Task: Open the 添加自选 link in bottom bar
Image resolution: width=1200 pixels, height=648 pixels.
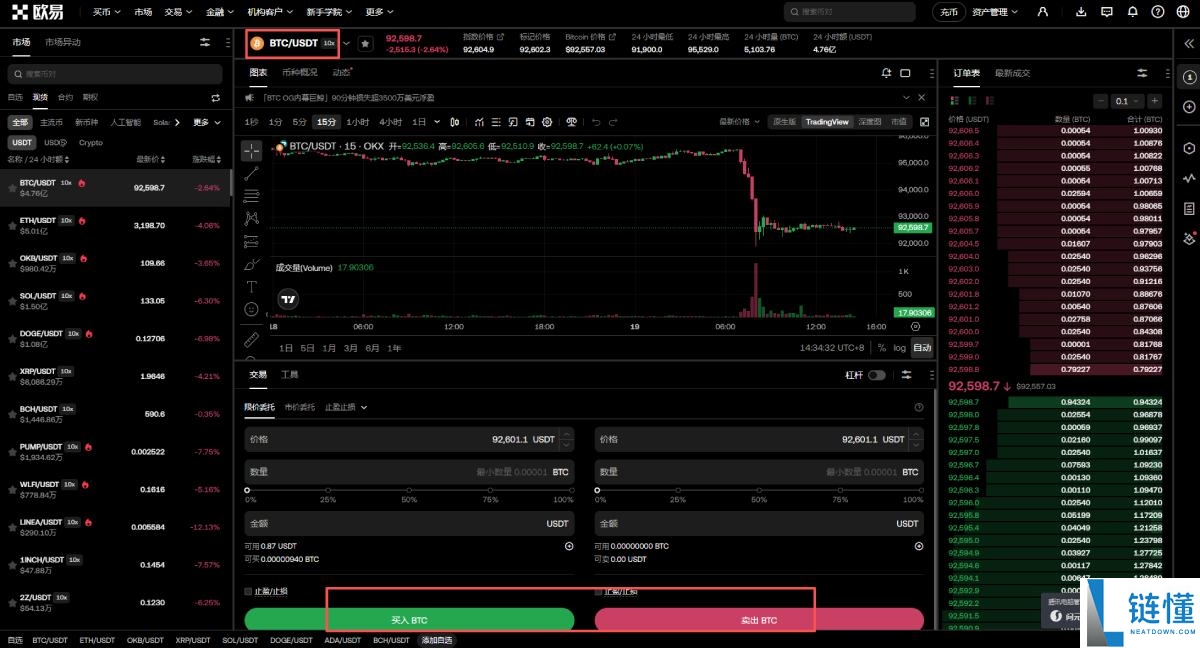Action: [x=436, y=640]
